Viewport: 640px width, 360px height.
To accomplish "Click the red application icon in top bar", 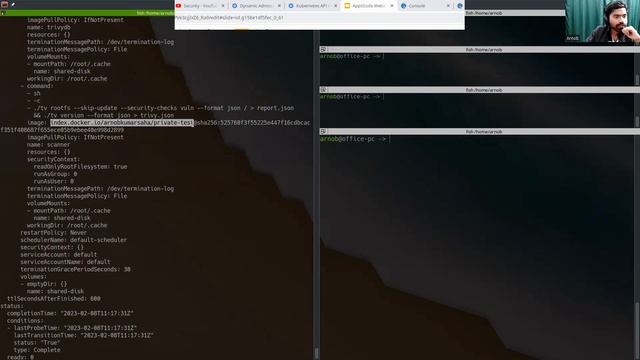I will [x=4, y=4].
